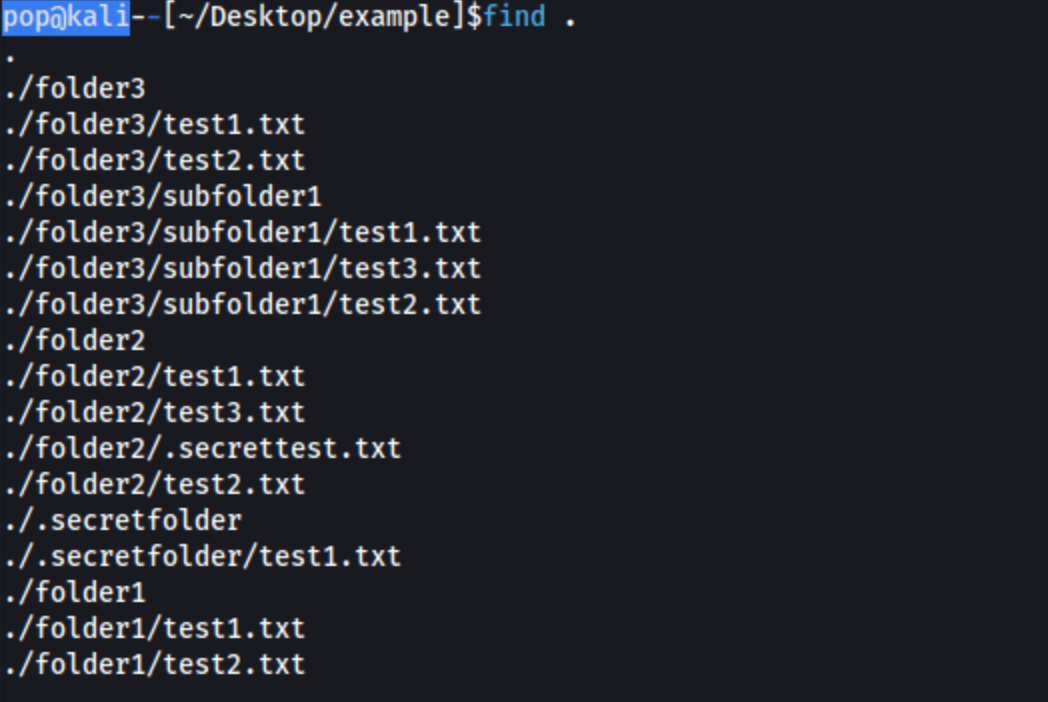1048x702 pixels.
Task: Click ./folder3/subfolder1/test1.txt output line
Action: 243,233
